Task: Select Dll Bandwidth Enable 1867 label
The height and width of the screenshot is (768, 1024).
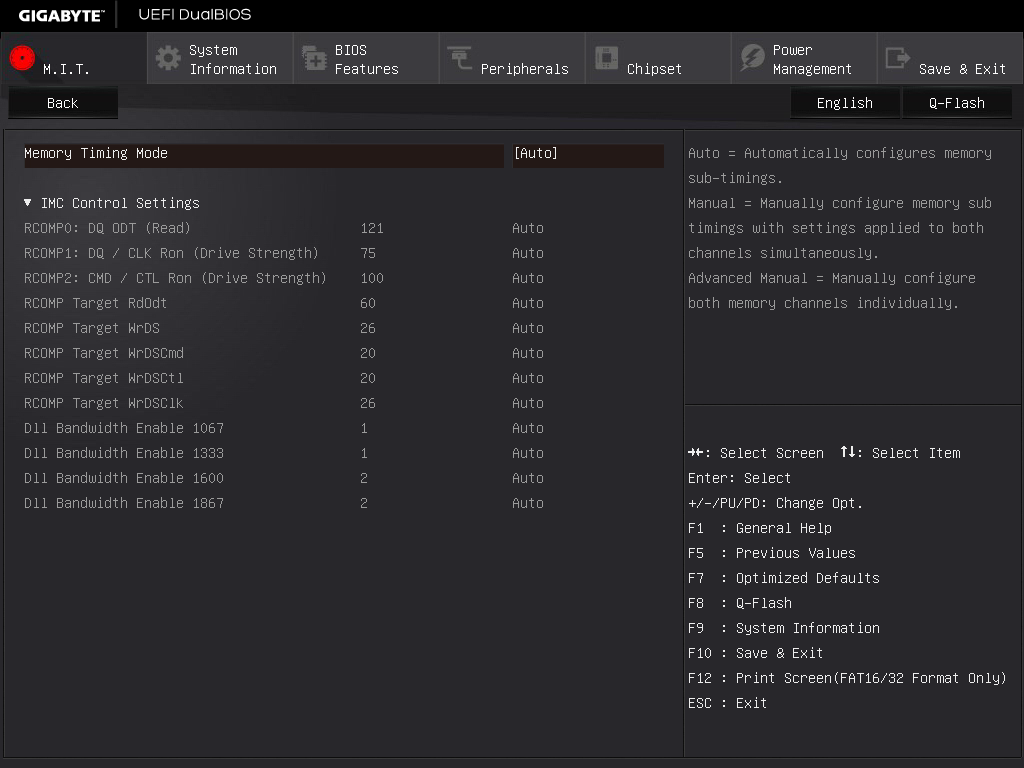Action: [124, 503]
